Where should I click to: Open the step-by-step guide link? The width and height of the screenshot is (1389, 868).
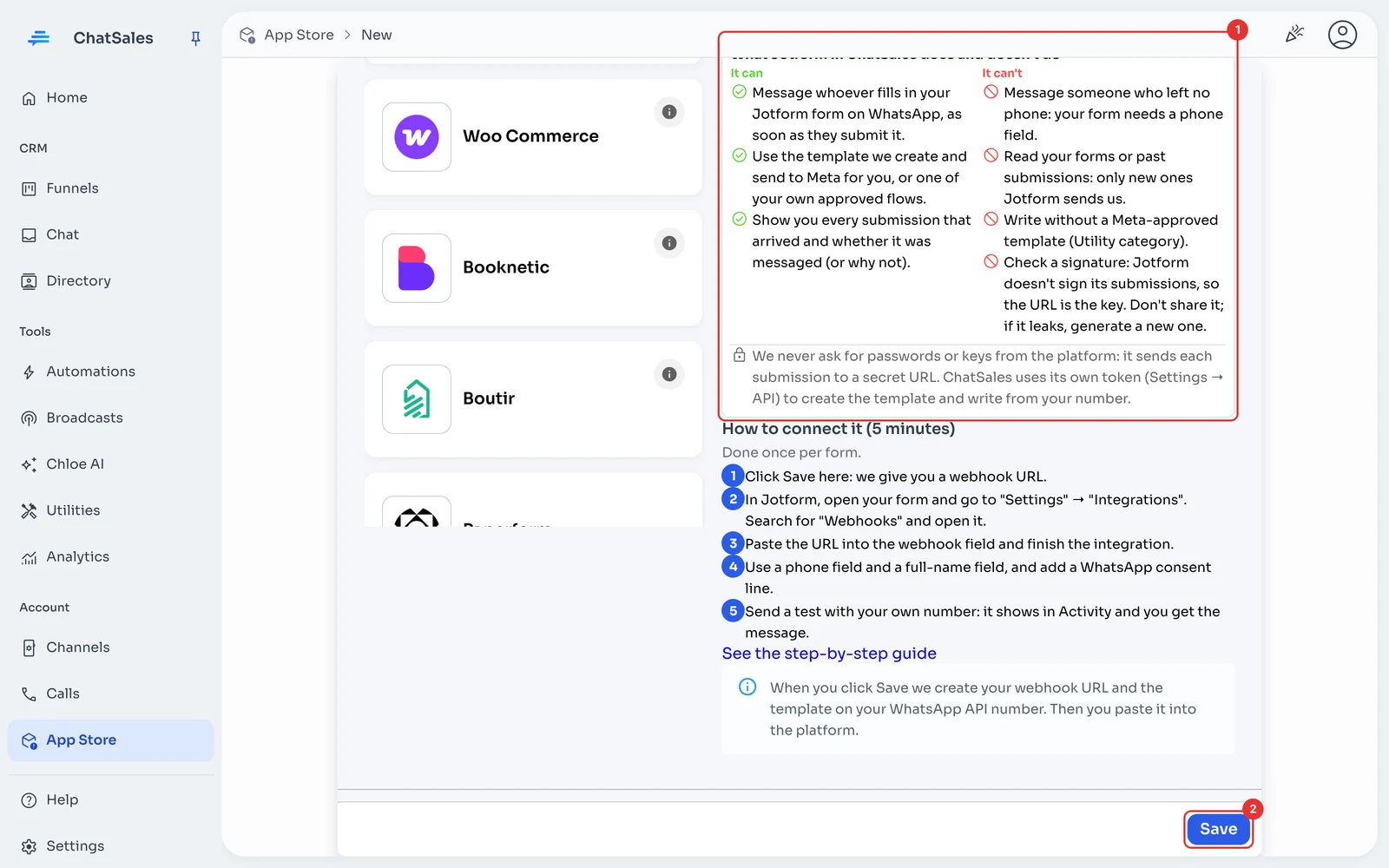click(x=829, y=654)
